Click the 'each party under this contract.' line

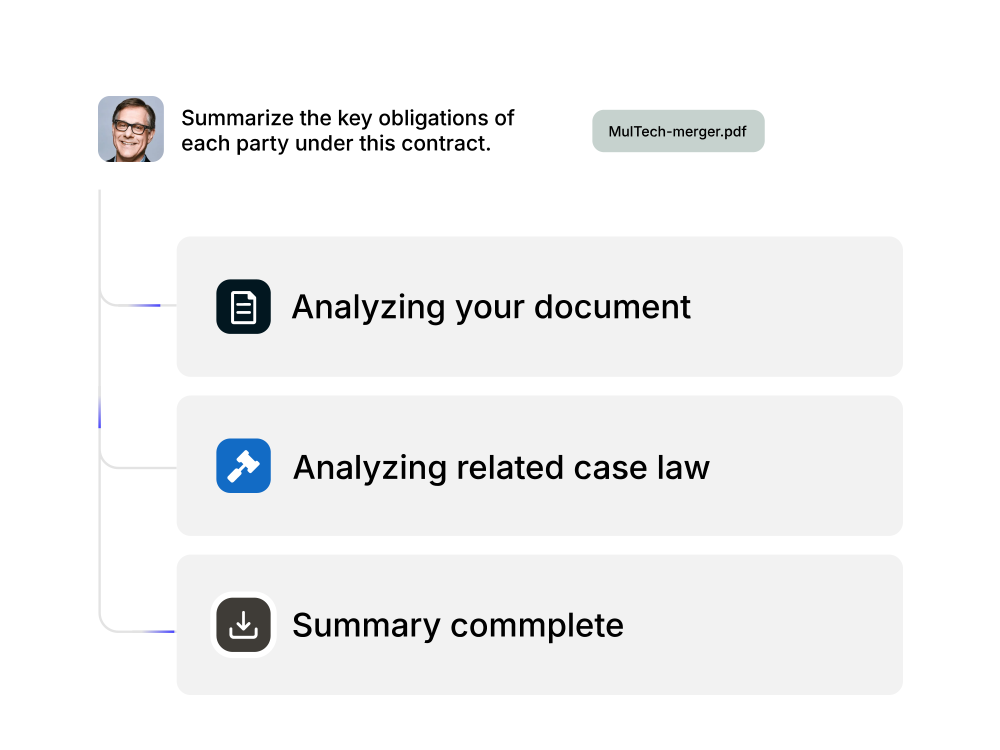[x=336, y=143]
